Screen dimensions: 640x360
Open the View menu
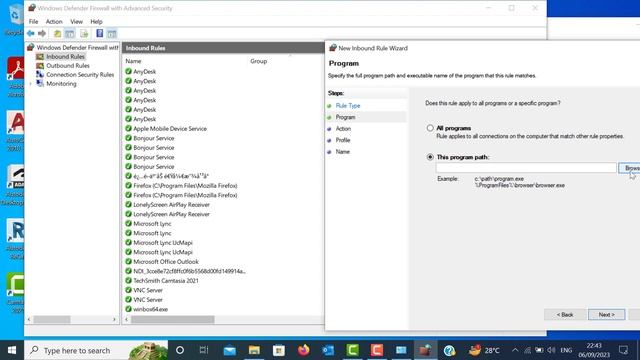(76, 21)
